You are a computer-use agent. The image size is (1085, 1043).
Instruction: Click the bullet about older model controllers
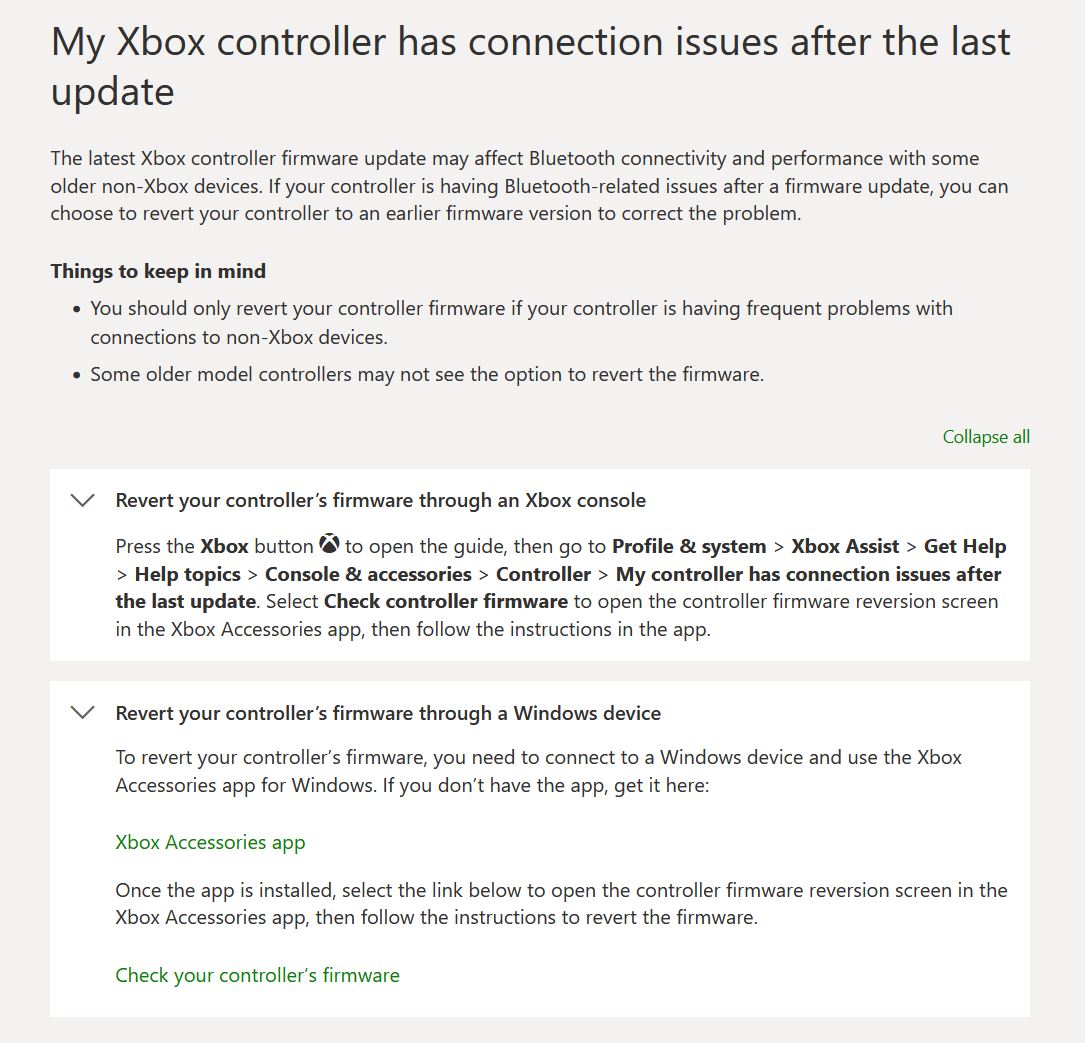(x=427, y=375)
